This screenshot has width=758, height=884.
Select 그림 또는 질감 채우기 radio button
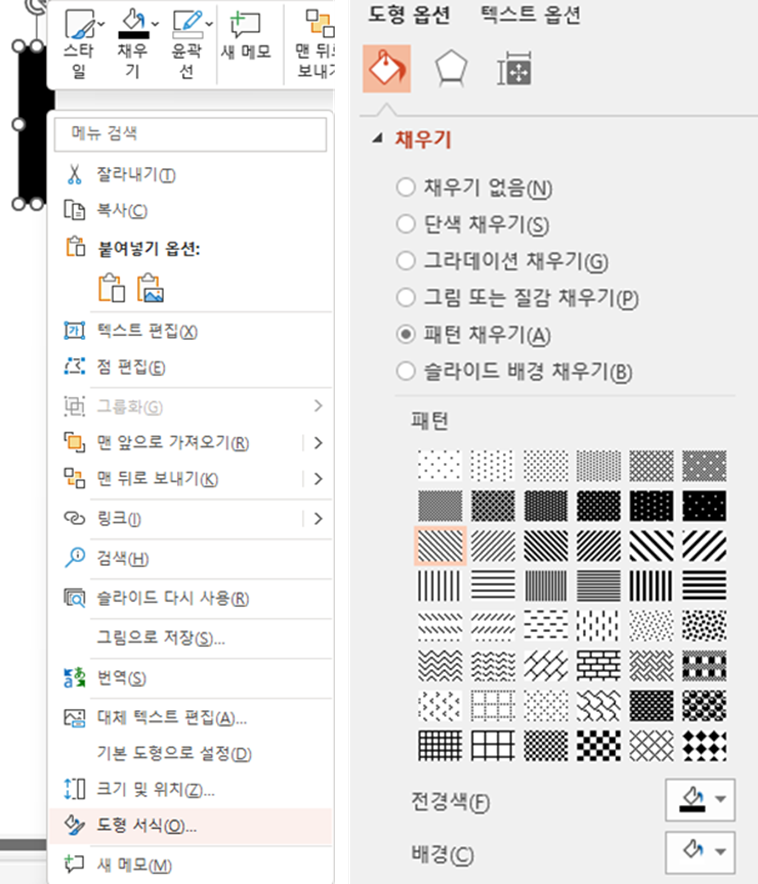406,297
